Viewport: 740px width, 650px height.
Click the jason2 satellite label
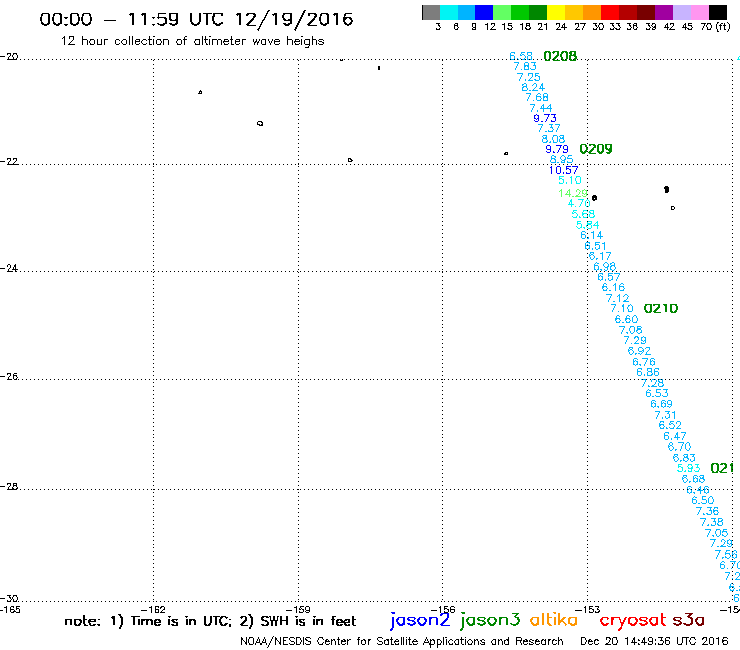(420, 620)
